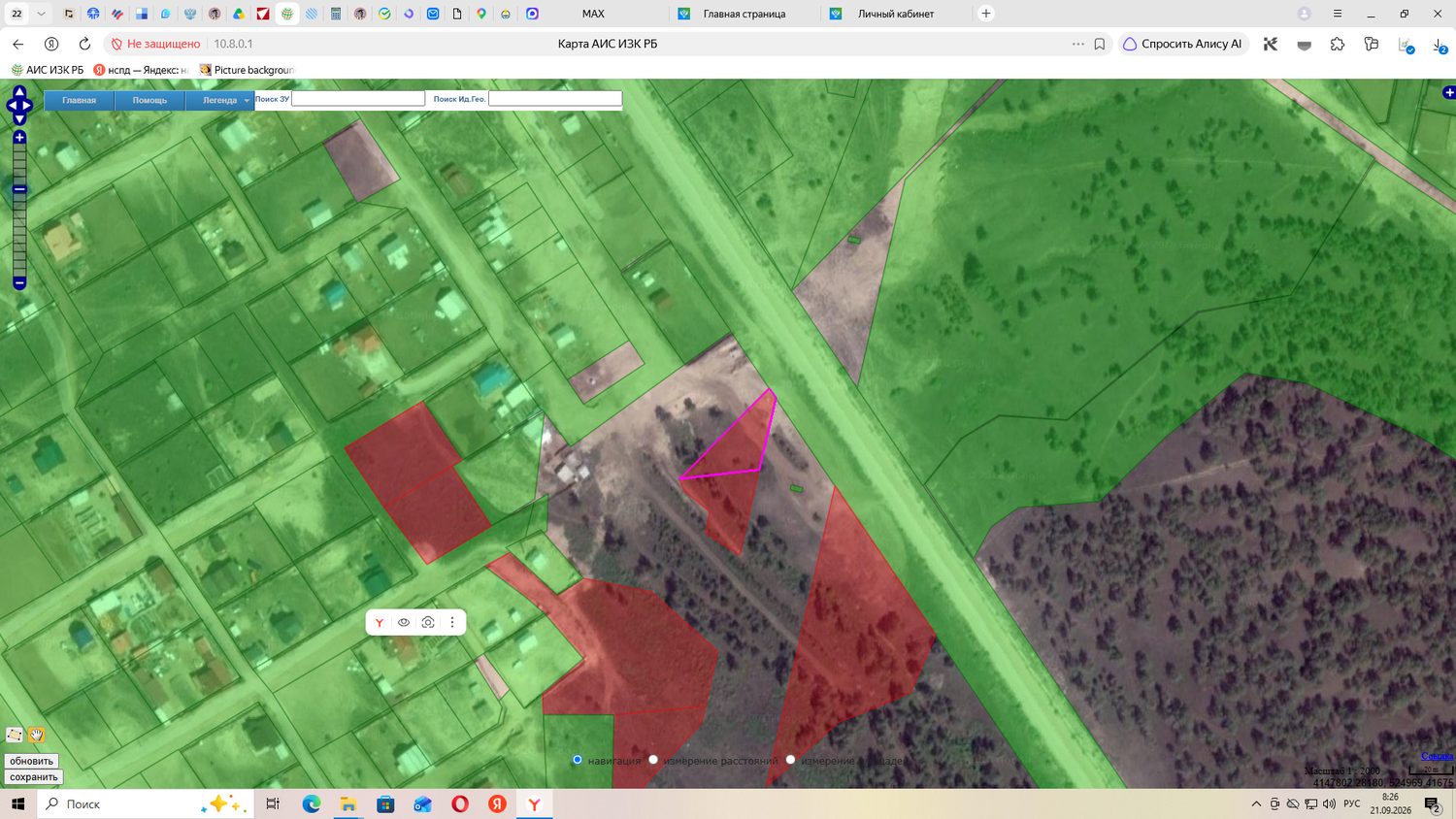Select the "навигация" radio button
This screenshot has height=819, width=1456.
point(578,760)
